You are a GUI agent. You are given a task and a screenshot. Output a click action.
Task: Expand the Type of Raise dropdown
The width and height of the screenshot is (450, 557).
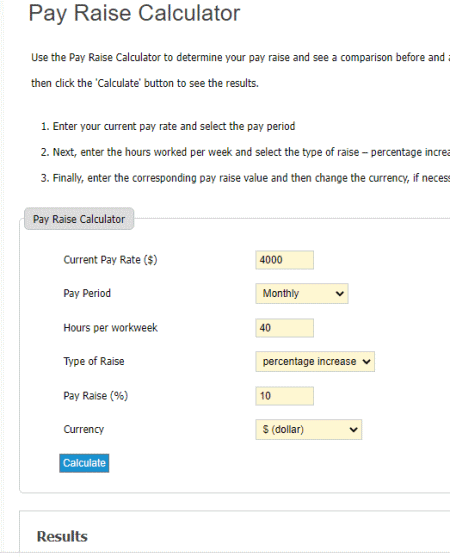tap(315, 362)
